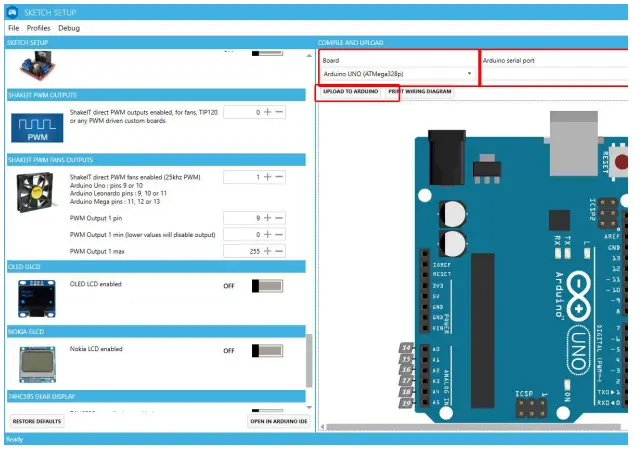
Task: Click the Compile and Upload panel header
Action: tap(472, 42)
